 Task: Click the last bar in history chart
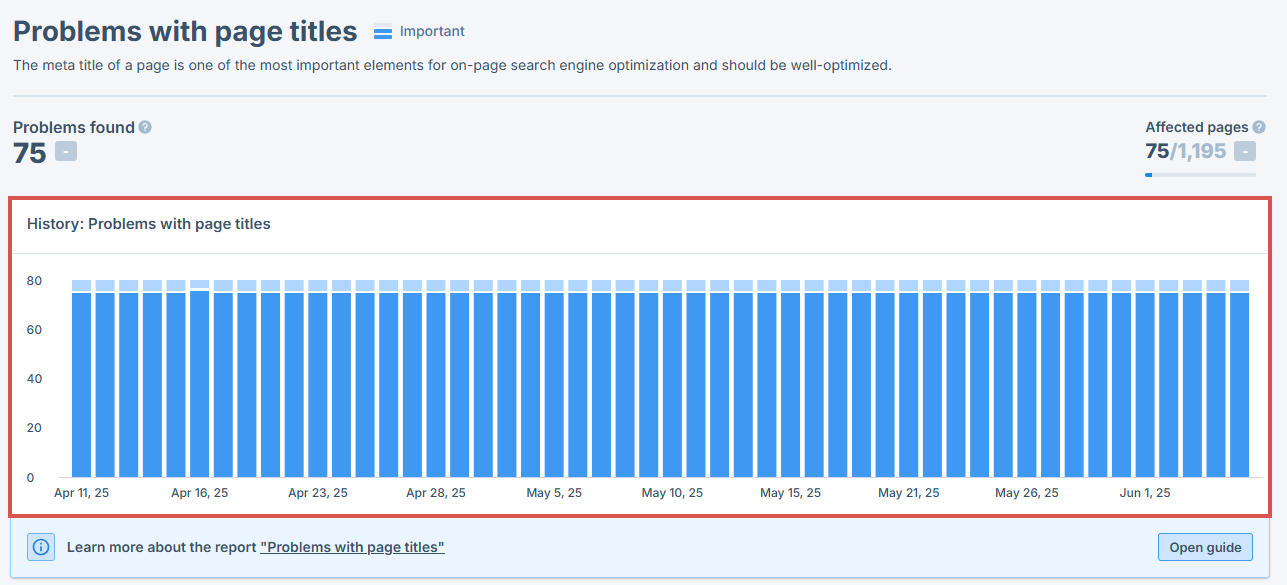coord(1240,379)
